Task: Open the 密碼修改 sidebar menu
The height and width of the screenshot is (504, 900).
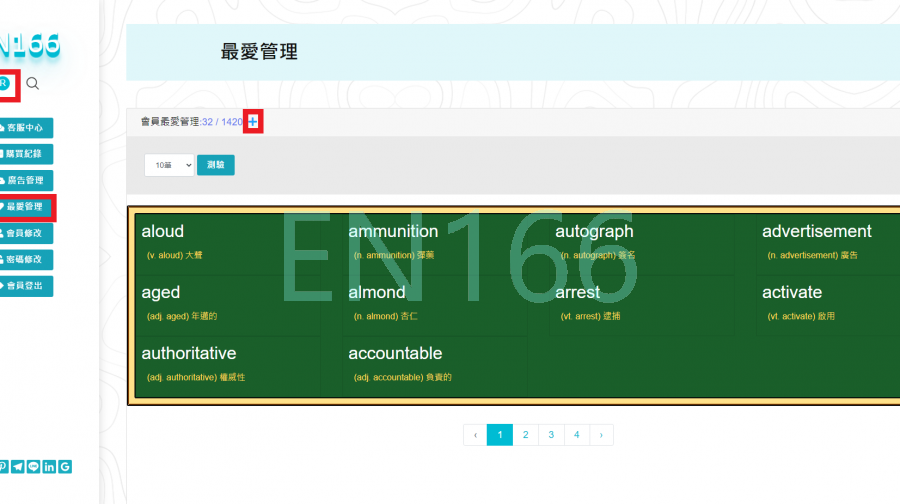Action: [26, 259]
